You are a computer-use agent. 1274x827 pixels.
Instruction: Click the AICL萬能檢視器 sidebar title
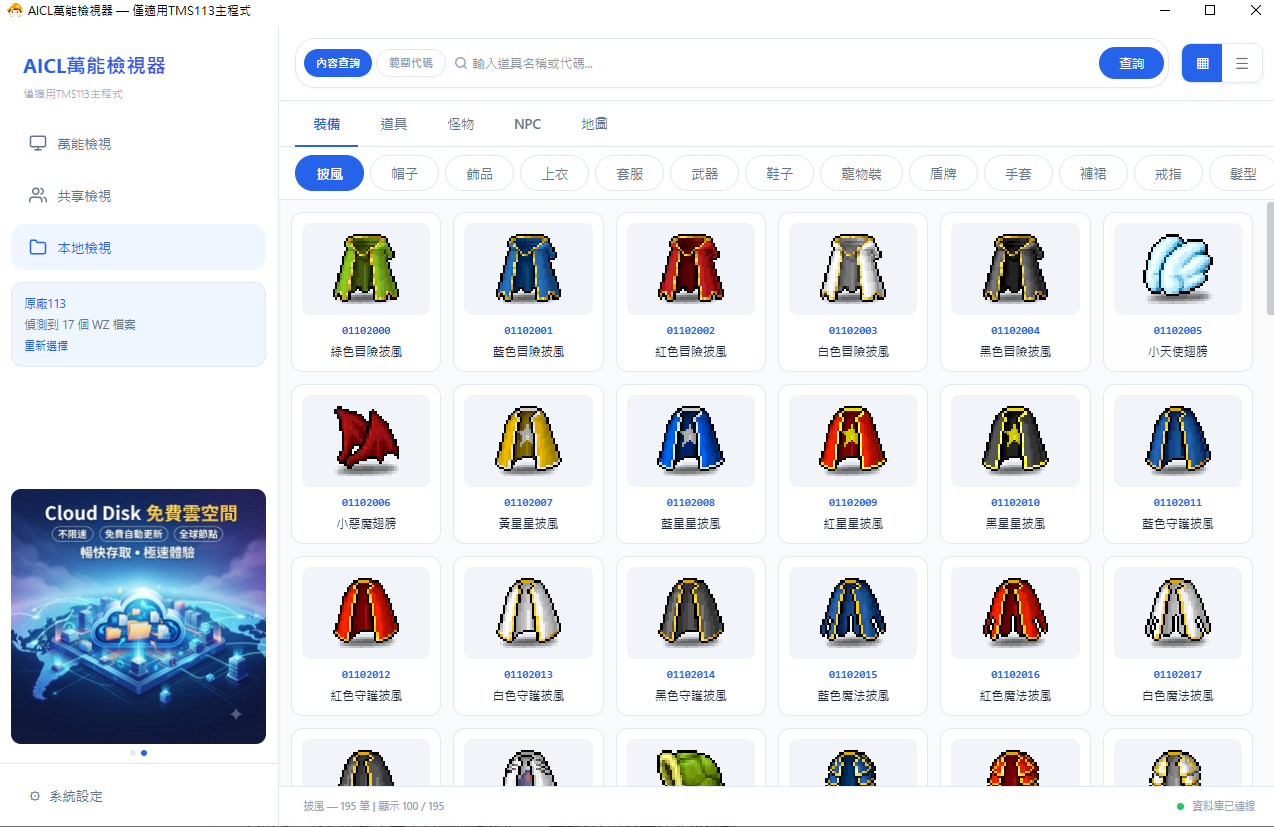pos(94,66)
